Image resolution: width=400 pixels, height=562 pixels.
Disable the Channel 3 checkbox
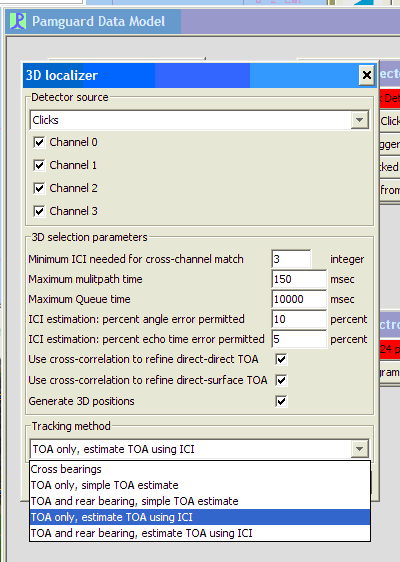[39, 211]
